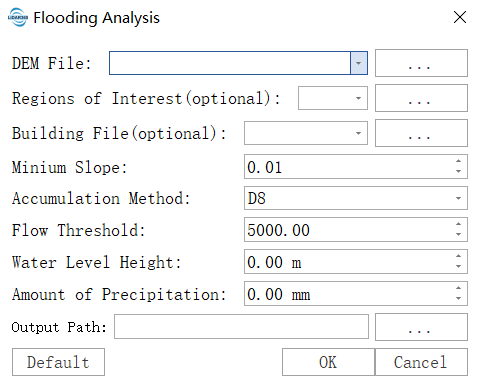Reset parameters with the Default button
This screenshot has height=387, width=479.
click(x=58, y=362)
